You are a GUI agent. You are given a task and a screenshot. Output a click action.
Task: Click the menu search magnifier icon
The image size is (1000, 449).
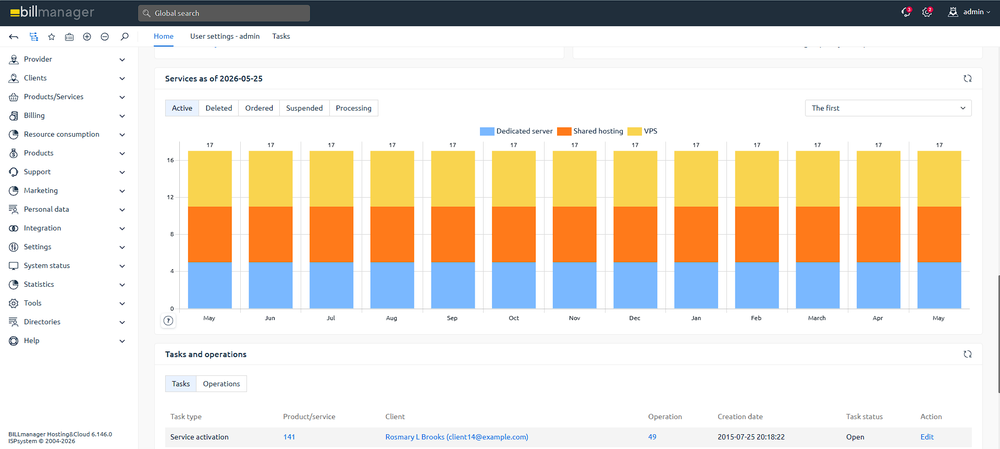point(124,37)
